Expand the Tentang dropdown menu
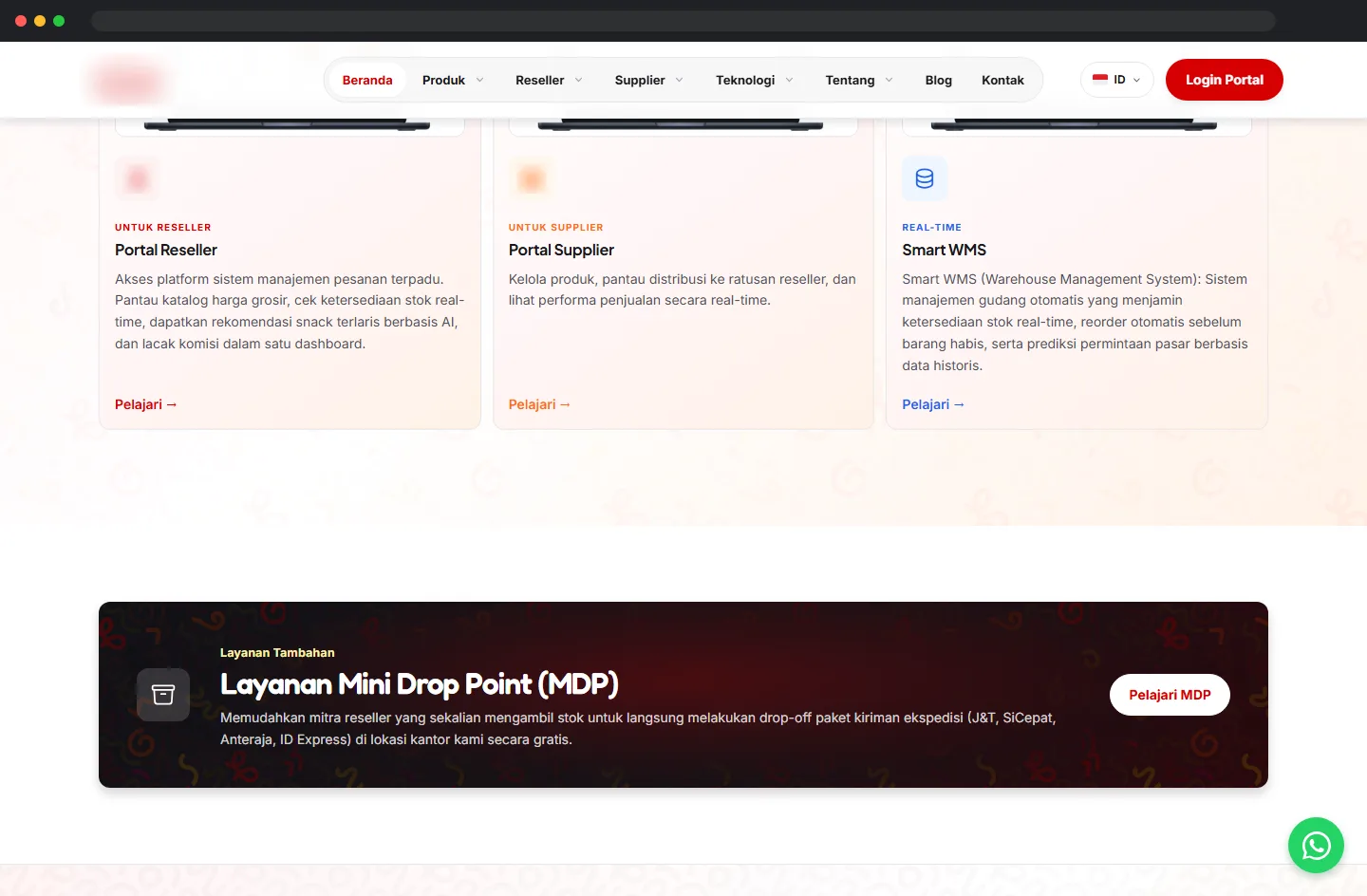The image size is (1367, 896). tap(859, 80)
